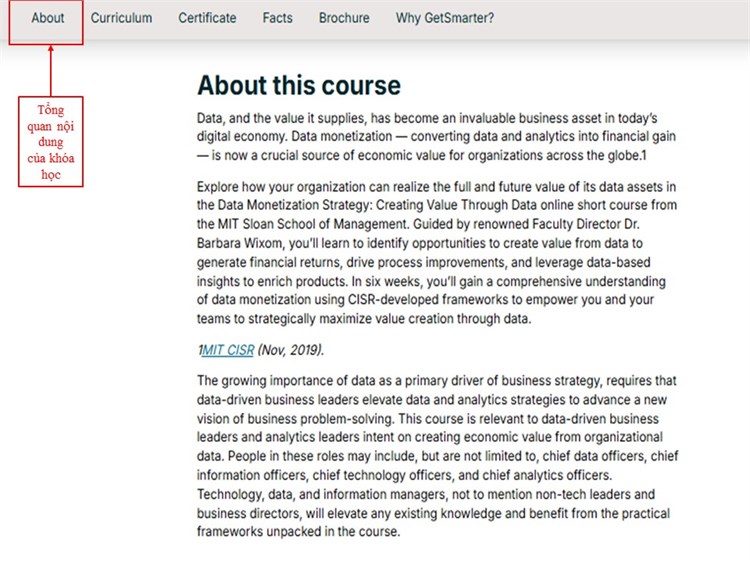
Task: Follow the MIT CISR hyperlink
Action: point(228,350)
